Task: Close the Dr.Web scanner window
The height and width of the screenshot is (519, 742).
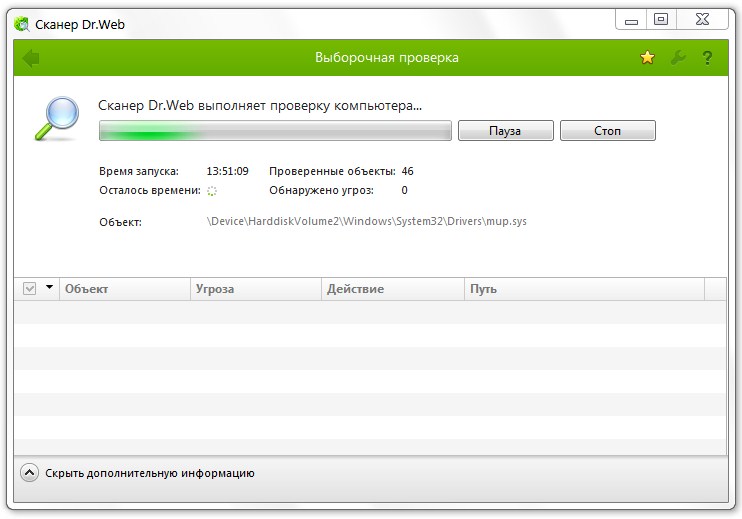Action: click(703, 19)
